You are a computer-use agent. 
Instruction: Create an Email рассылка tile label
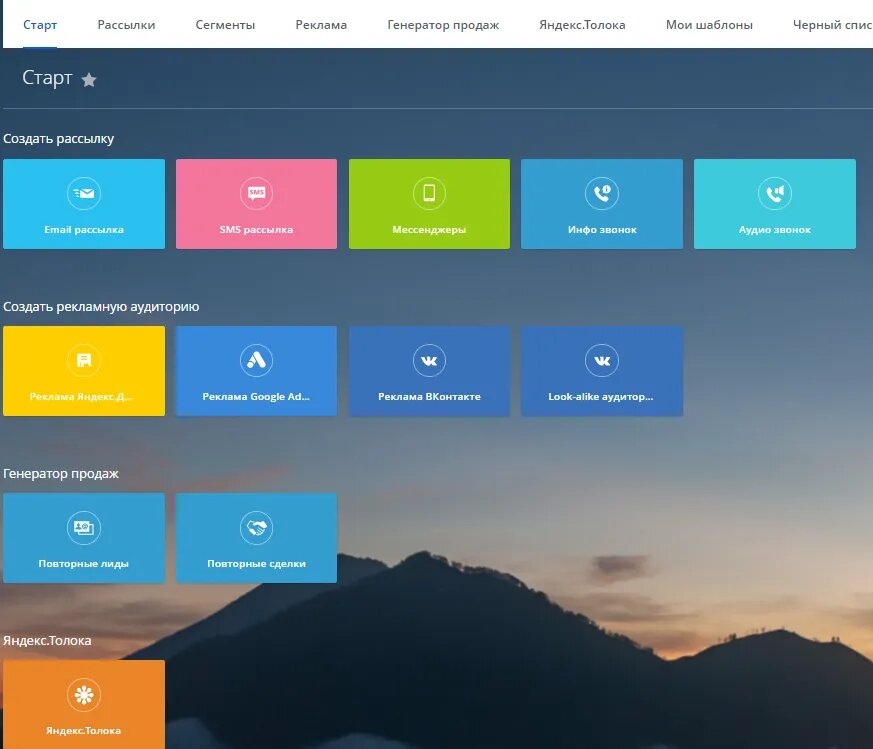pyautogui.click(x=84, y=229)
